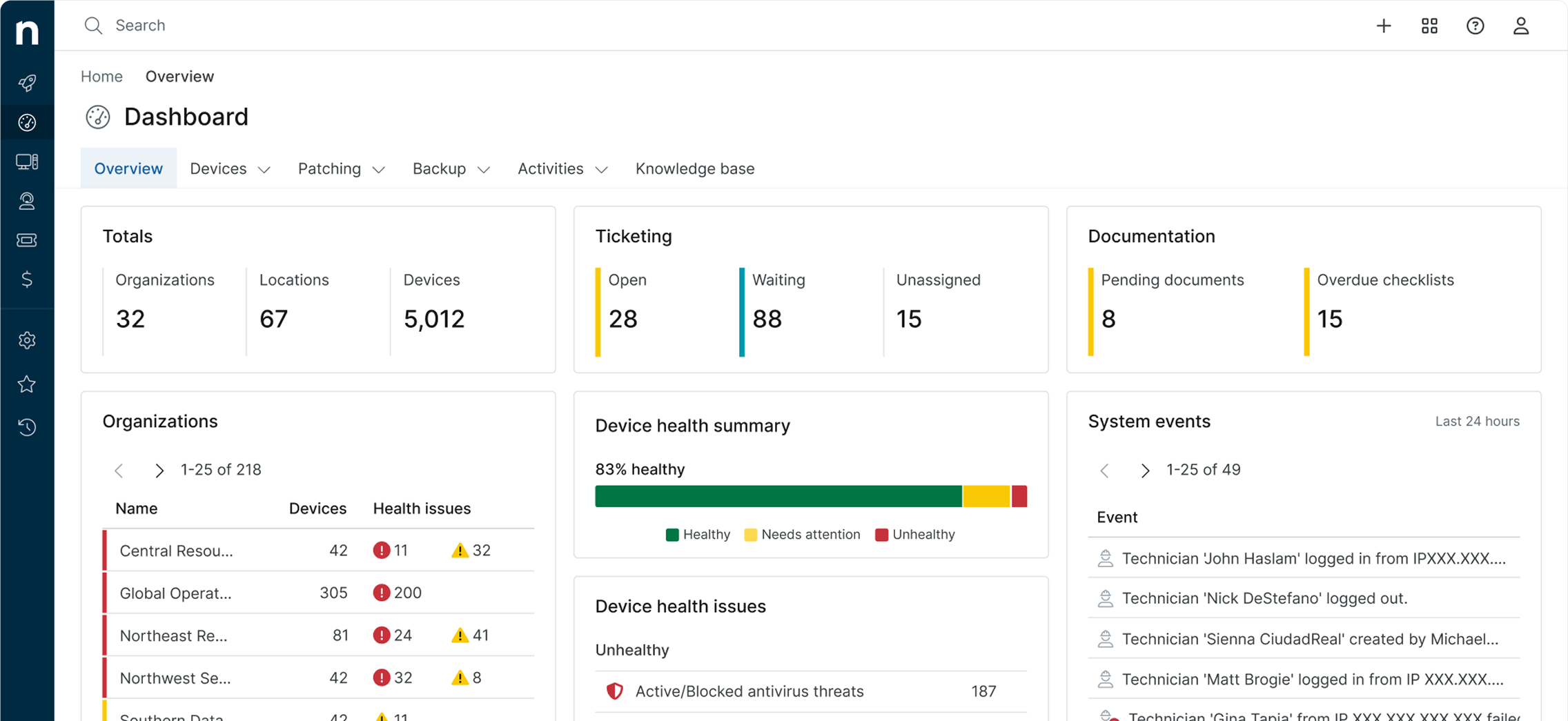Open the Ticketing icon in the sidebar

pos(26,240)
